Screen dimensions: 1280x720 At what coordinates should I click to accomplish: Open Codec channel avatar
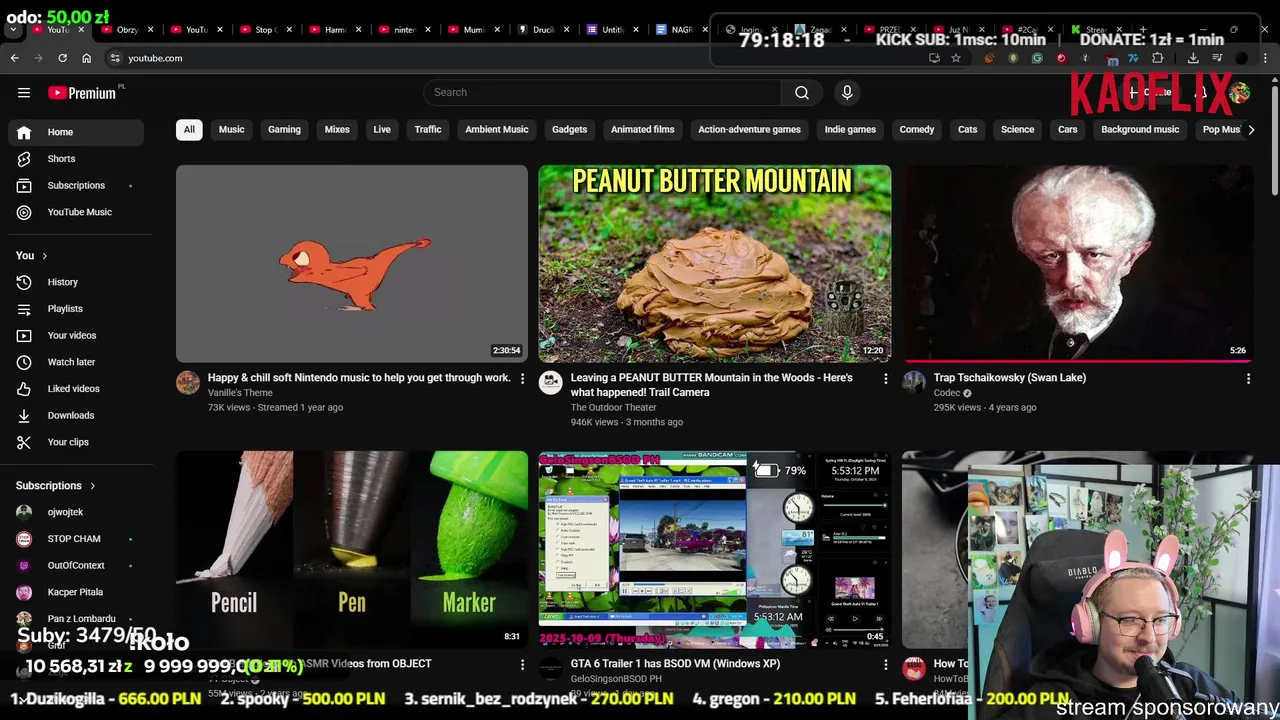(914, 382)
